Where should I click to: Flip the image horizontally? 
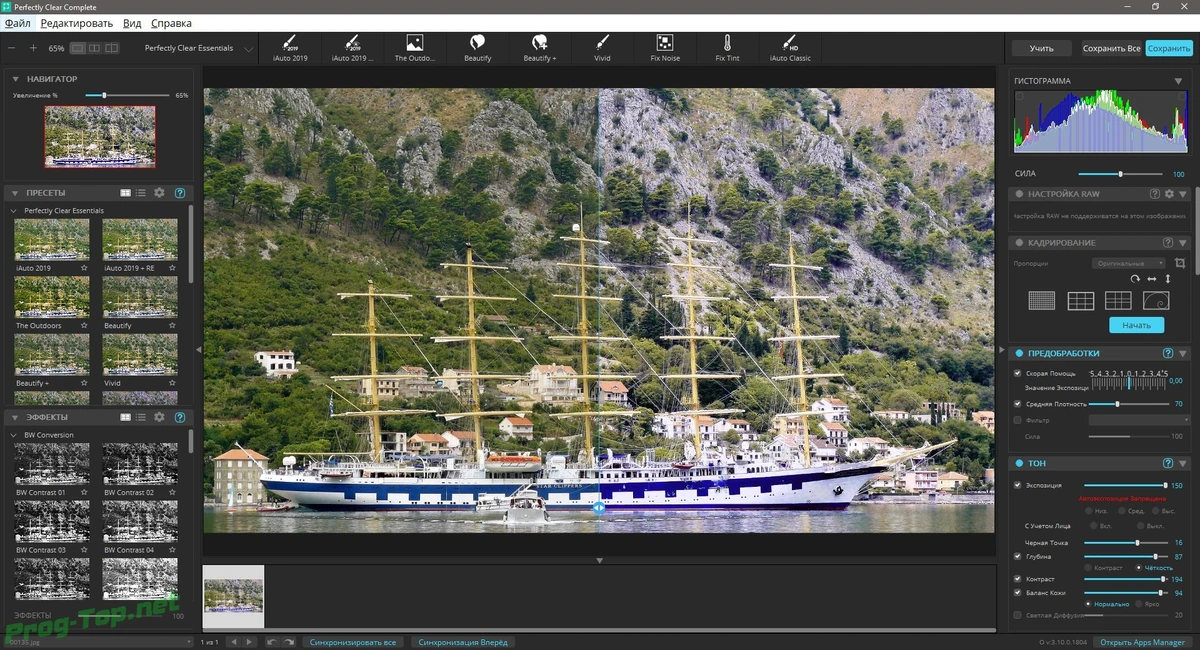(x=1152, y=279)
